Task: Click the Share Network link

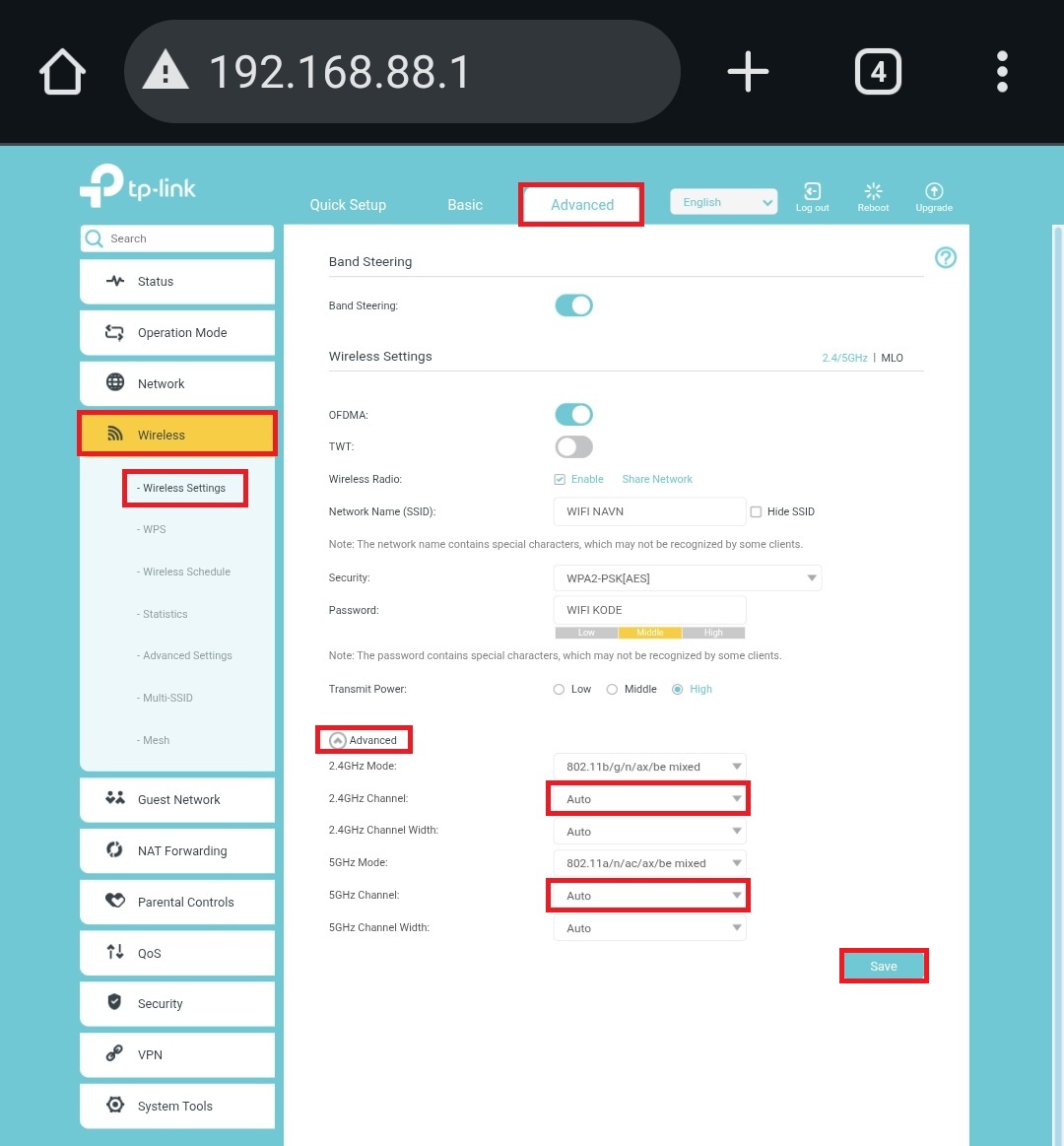Action: coord(657,480)
